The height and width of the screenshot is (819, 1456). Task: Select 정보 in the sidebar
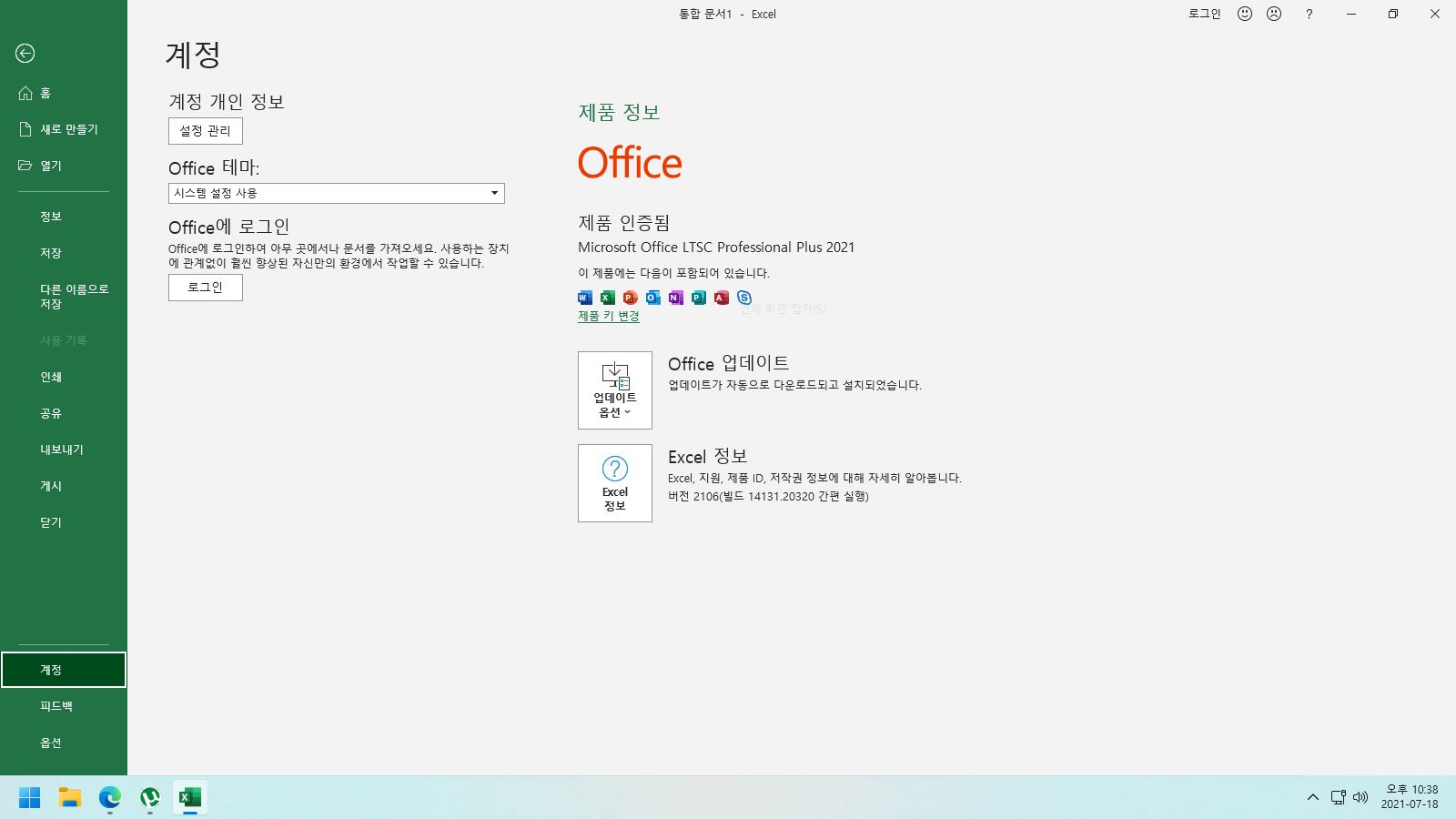[x=64, y=217]
